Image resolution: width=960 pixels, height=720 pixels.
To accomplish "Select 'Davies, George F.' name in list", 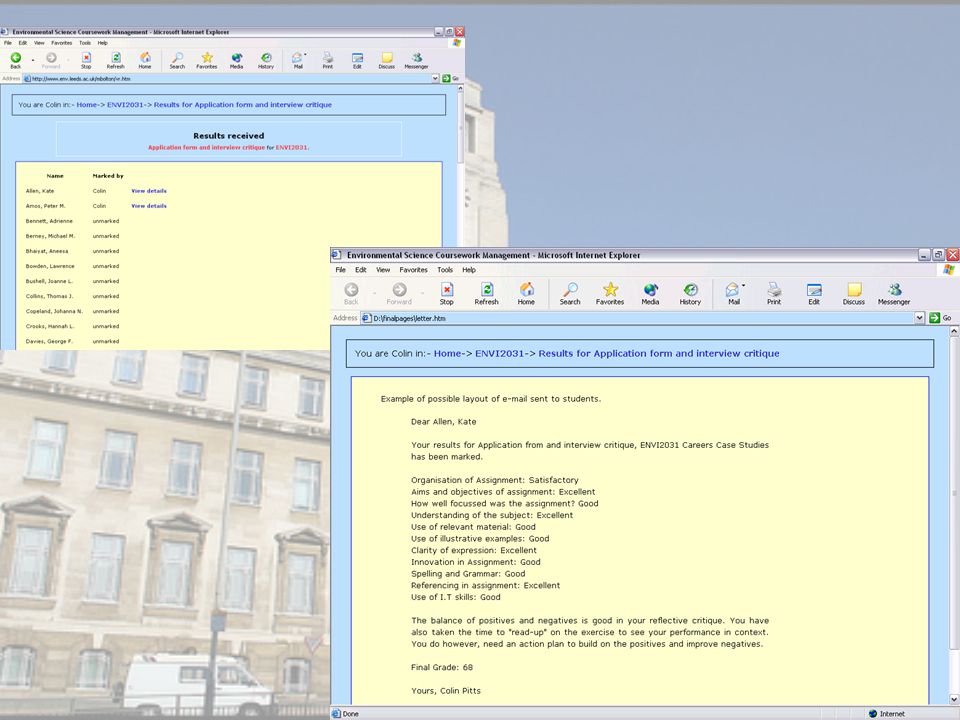I will click(x=49, y=341).
